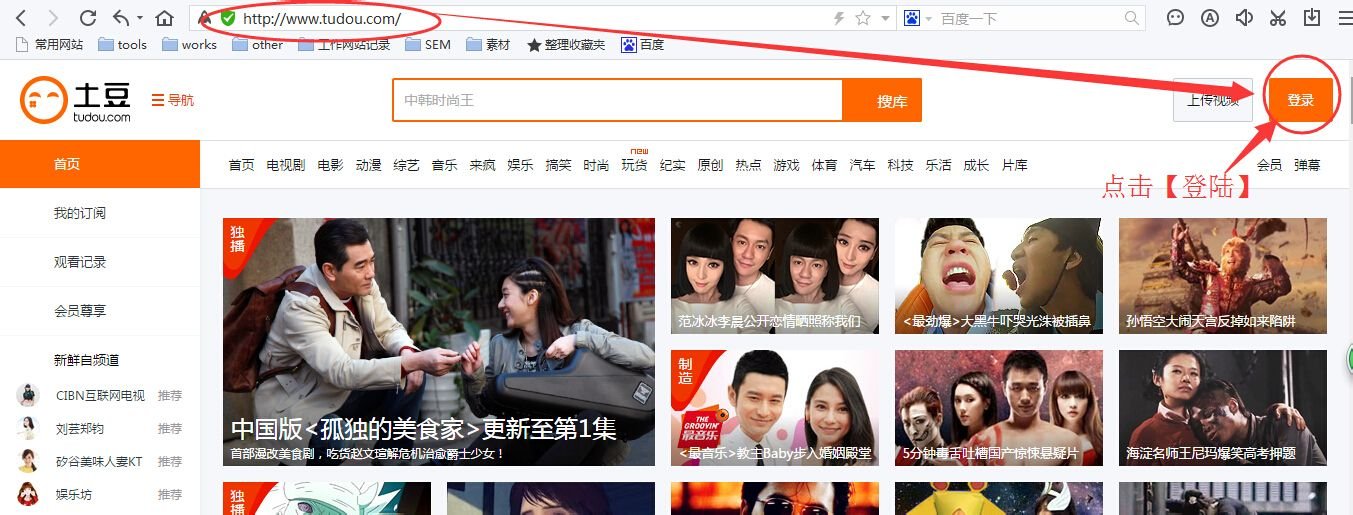The width and height of the screenshot is (1353, 515).
Task: Open the 百度 bookmark
Action: (643, 44)
